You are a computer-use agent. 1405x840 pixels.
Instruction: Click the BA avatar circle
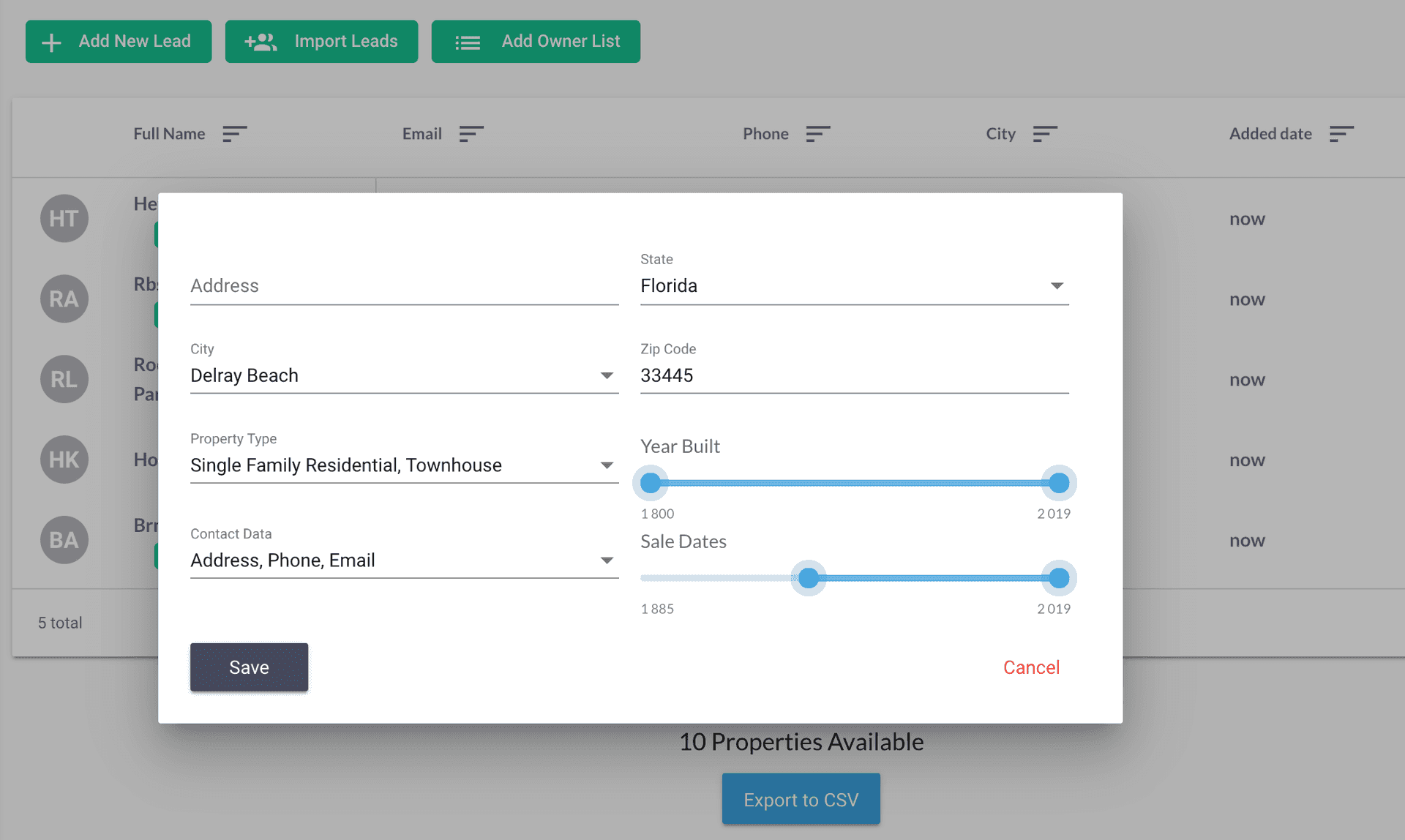64,540
